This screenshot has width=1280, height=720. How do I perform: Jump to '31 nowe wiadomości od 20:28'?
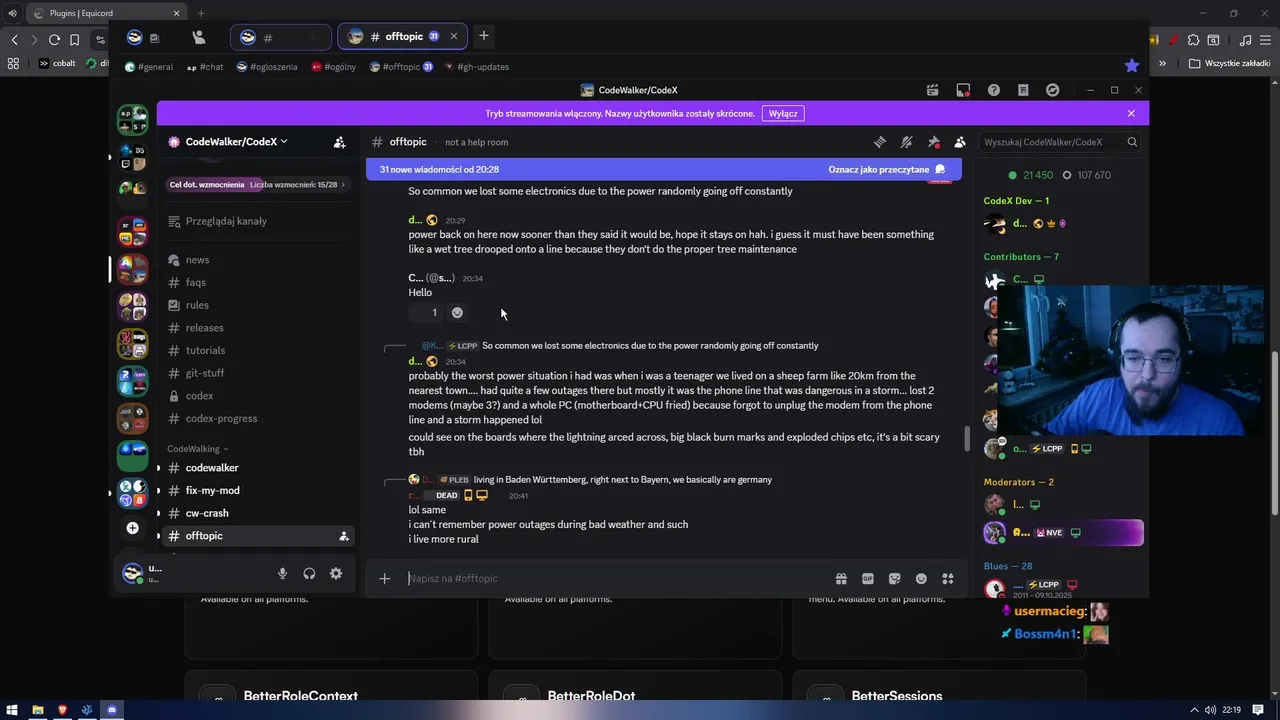(x=439, y=169)
